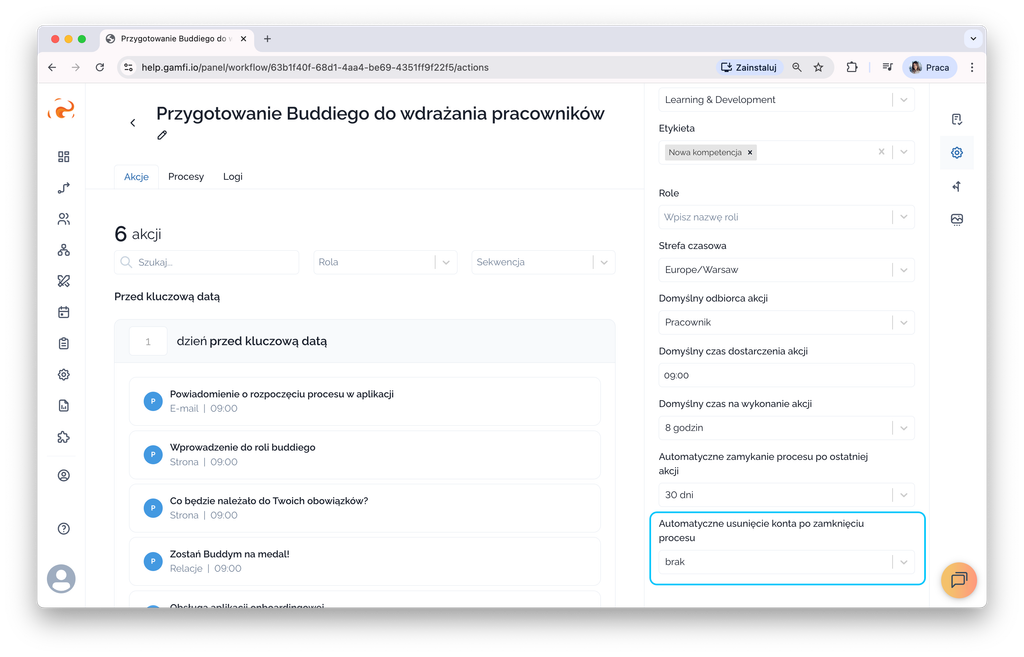Click the pencil icon to edit title
Screen dimensions: 1024x657
point(162,135)
